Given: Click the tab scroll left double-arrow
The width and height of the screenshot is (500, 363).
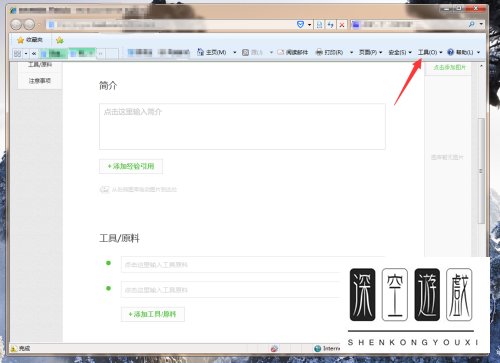Looking at the screenshot, I should 34,53.
